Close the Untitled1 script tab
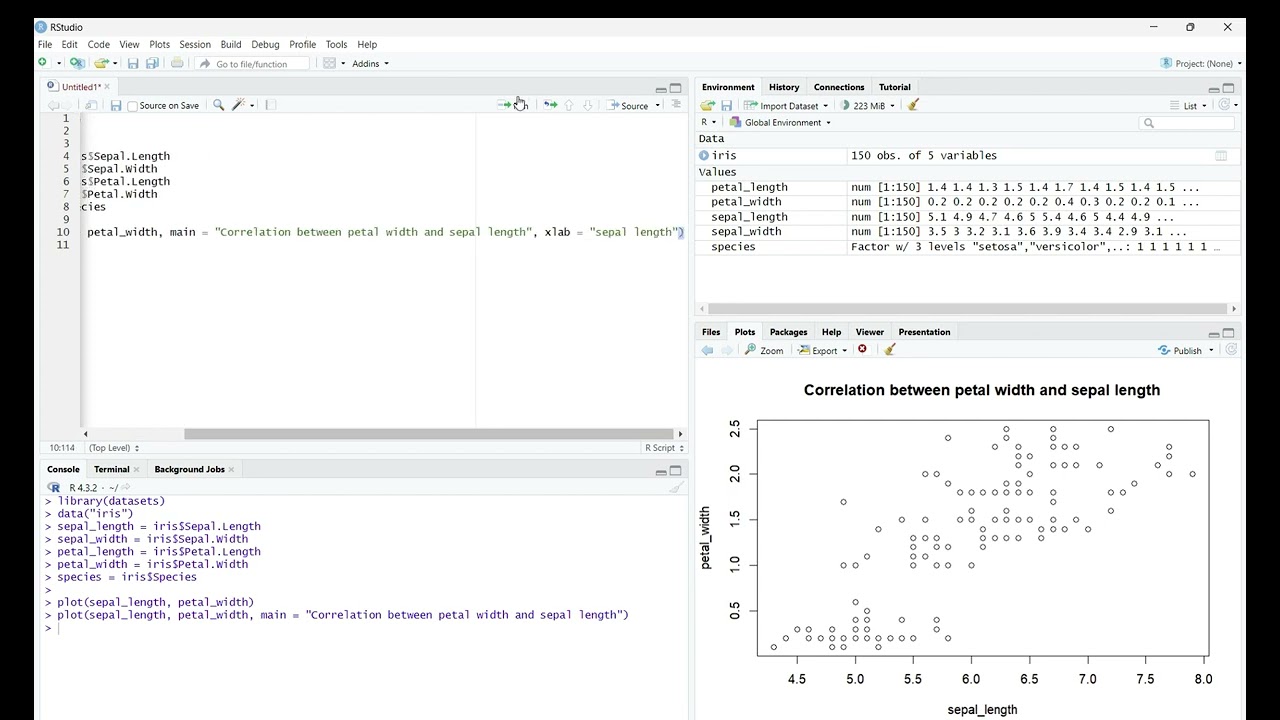 click(107, 87)
